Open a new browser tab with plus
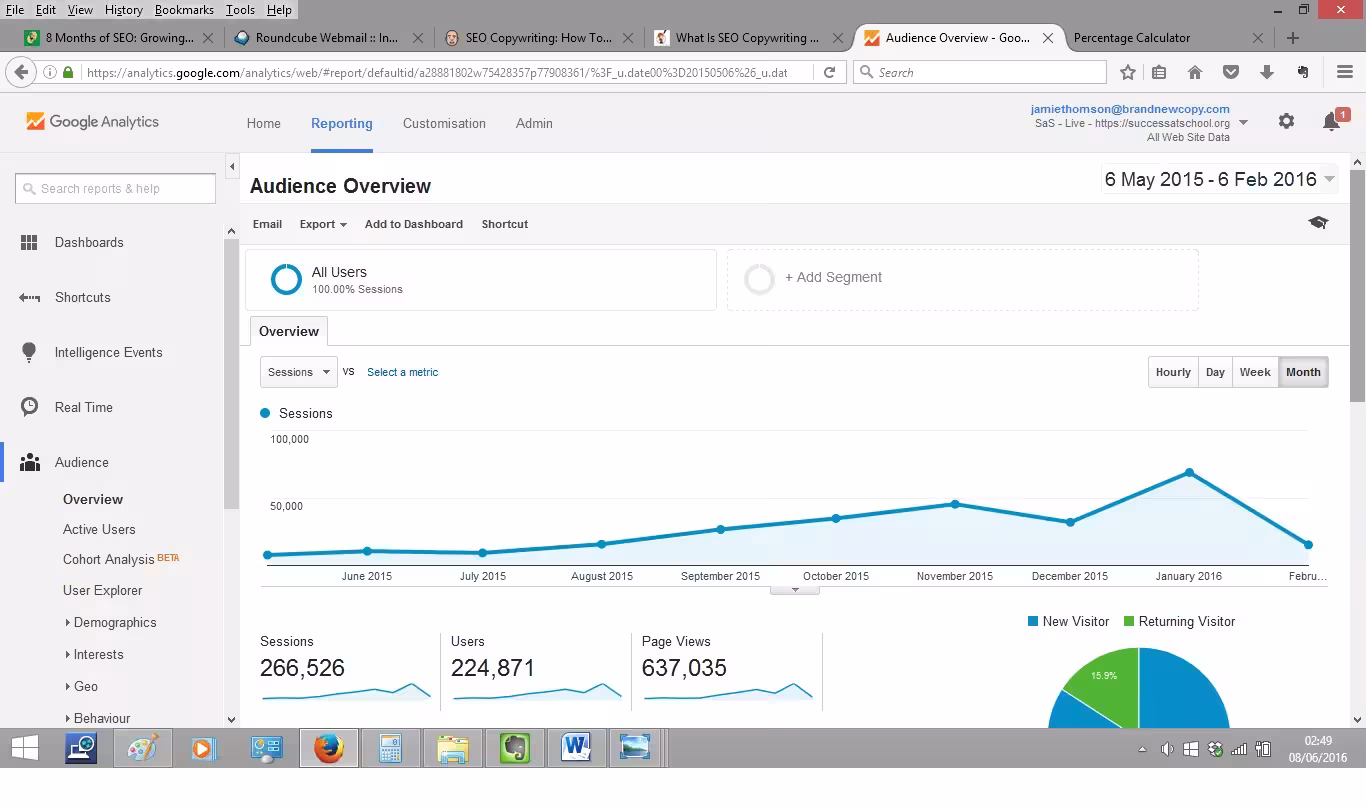The width and height of the screenshot is (1366, 806). click(1293, 38)
